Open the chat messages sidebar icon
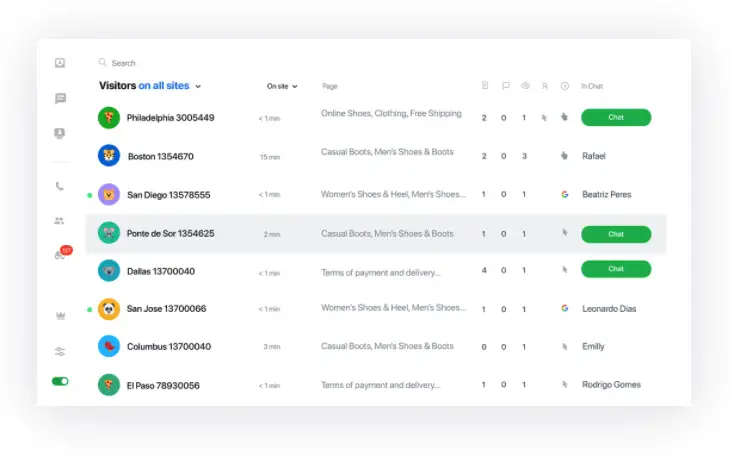The image size is (730, 471). 60,98
